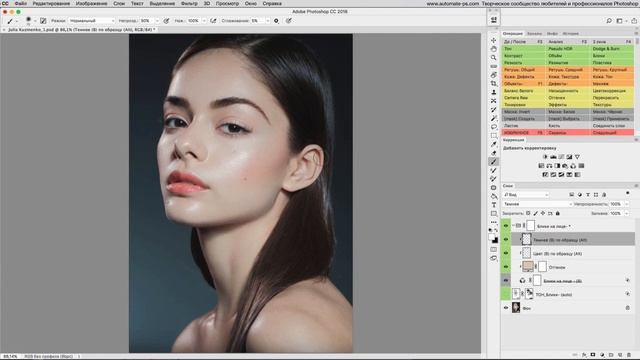Viewport: 640px width, 360px height.
Task: Hide the 'Цвет (B) по образцу' layer
Action: point(506,253)
